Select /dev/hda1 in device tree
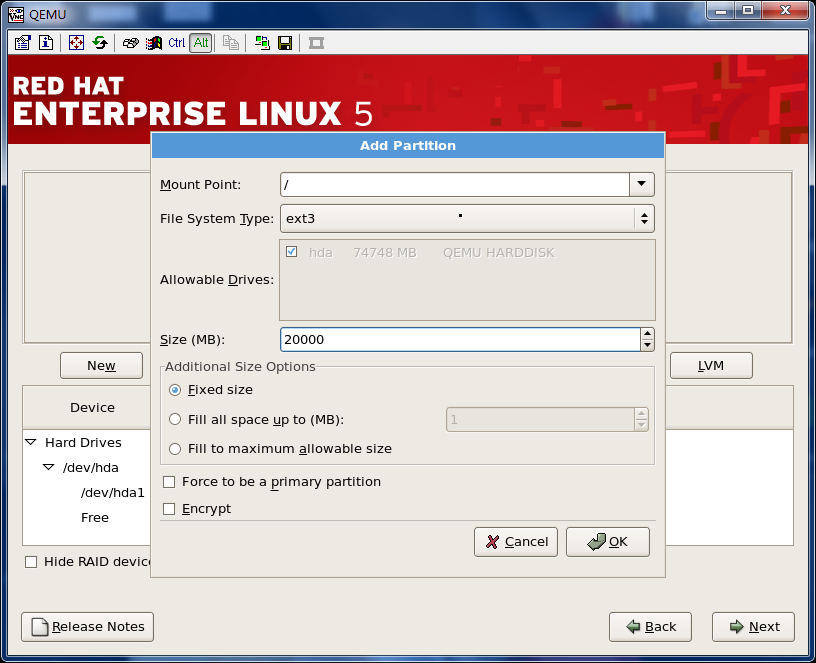The height and width of the screenshot is (663, 816). coord(113,492)
